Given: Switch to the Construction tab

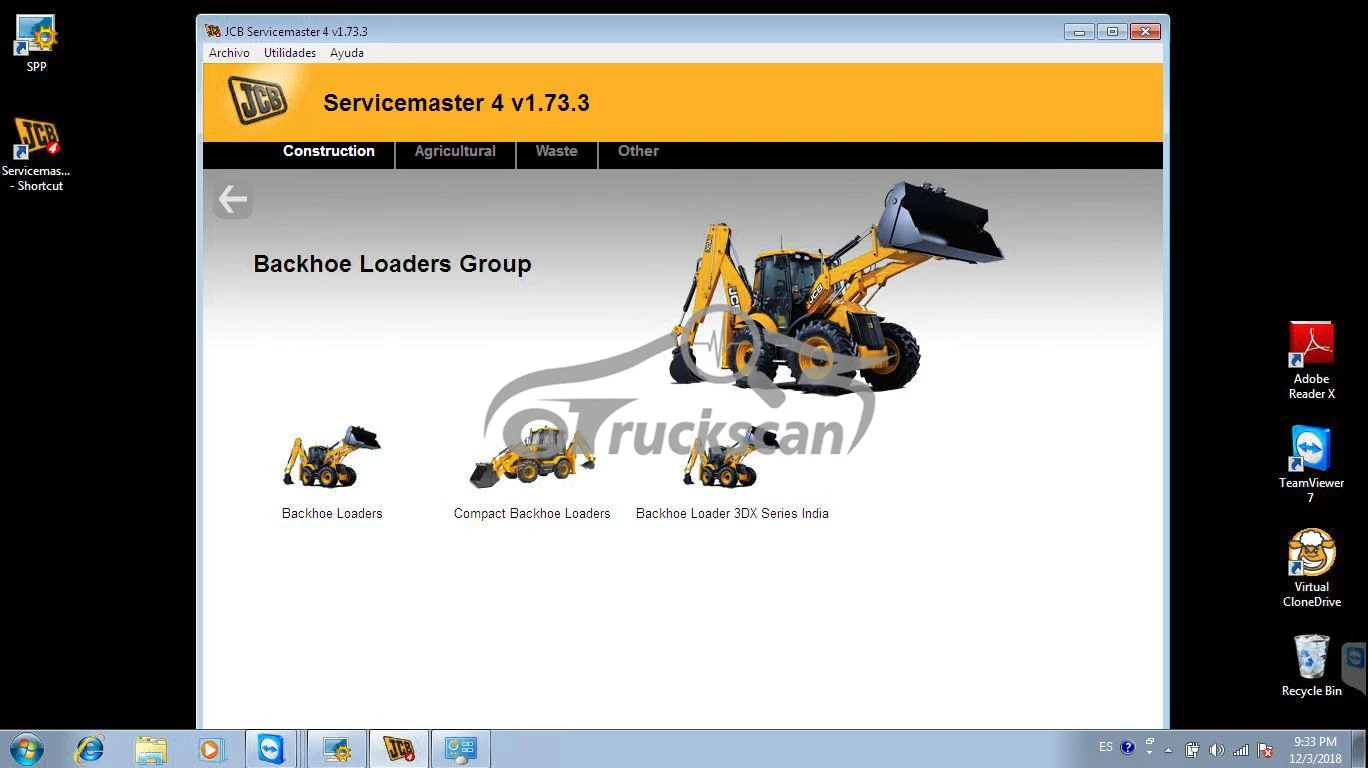Looking at the screenshot, I should pos(329,152).
